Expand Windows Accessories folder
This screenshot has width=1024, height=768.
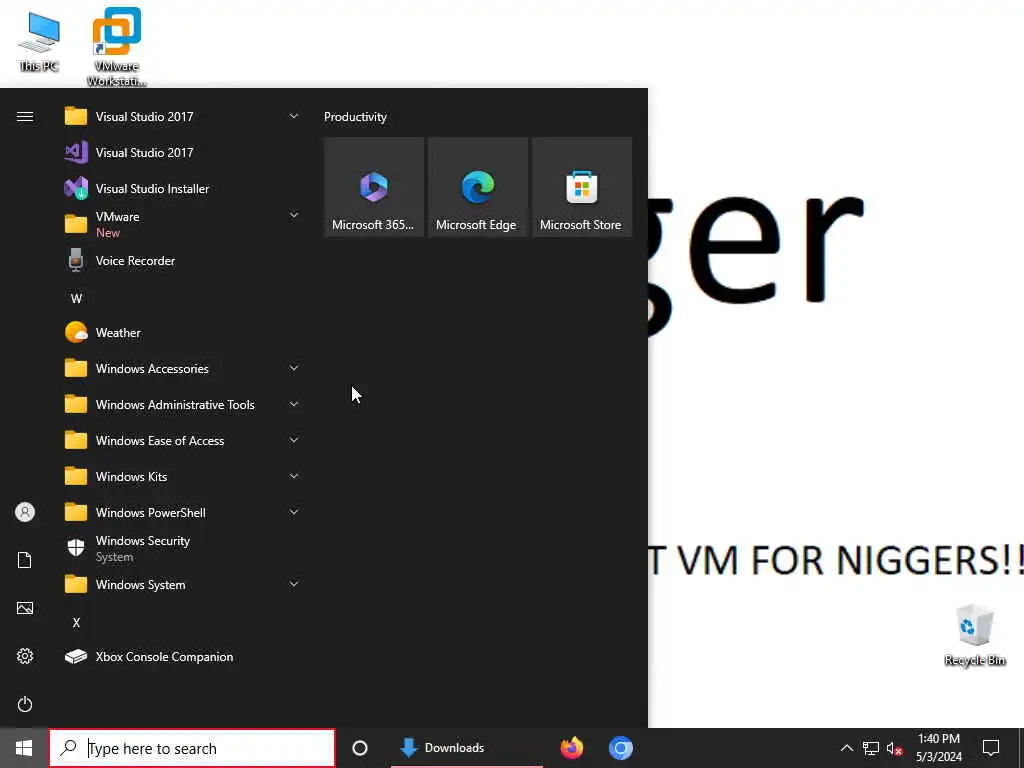181,368
